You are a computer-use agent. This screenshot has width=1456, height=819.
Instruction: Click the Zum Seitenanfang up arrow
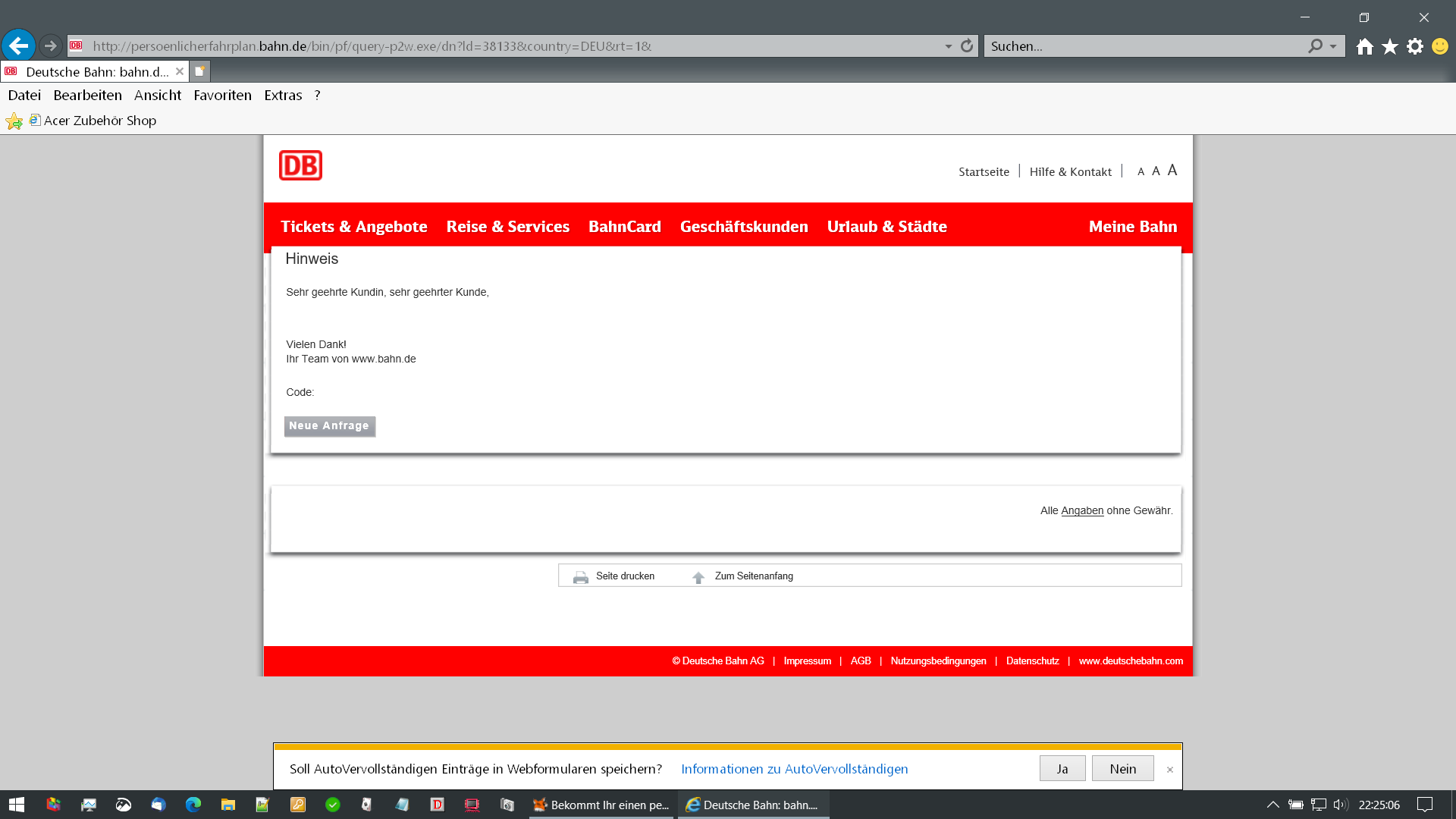tap(698, 577)
